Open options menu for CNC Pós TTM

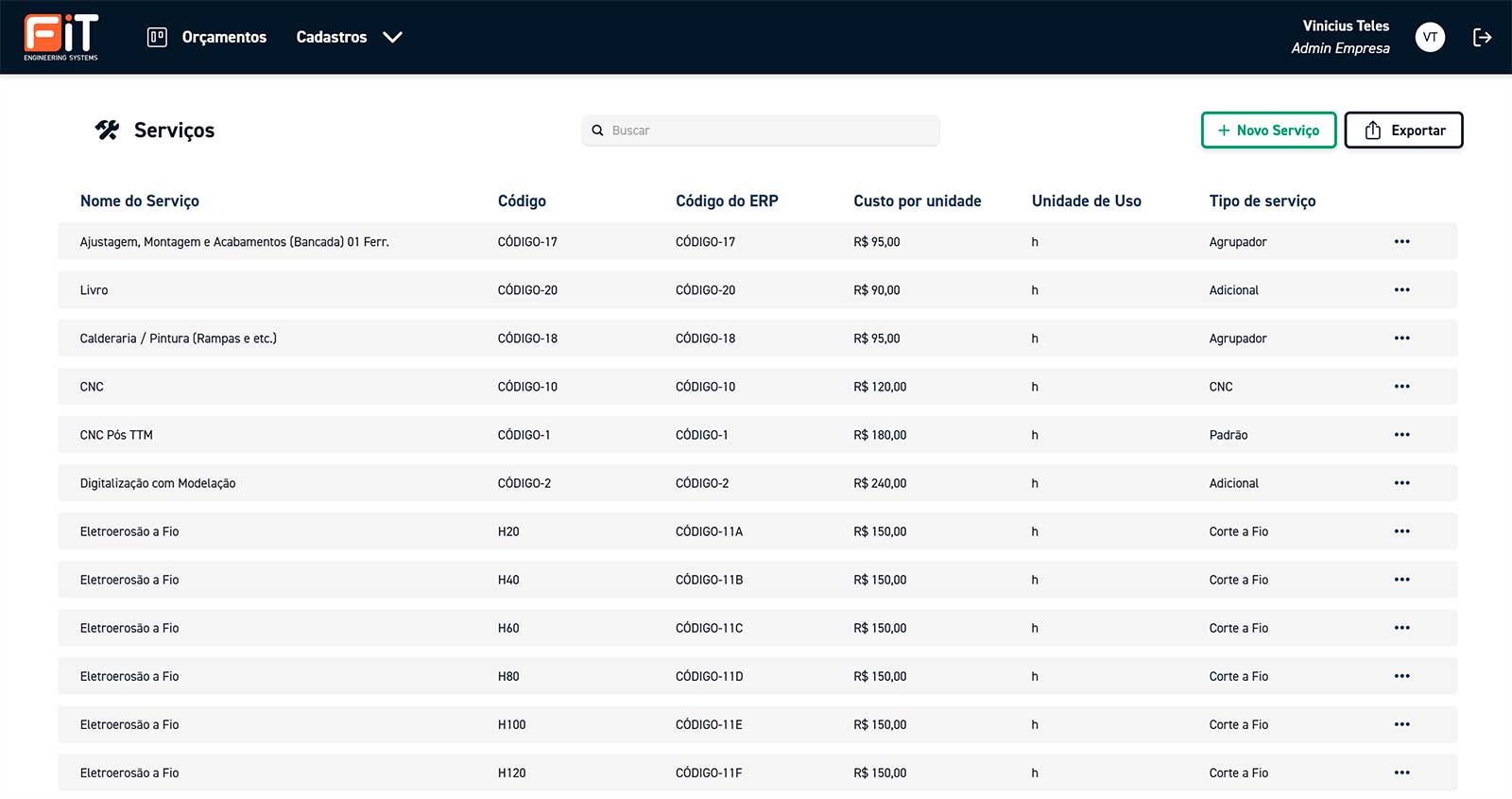(1401, 435)
